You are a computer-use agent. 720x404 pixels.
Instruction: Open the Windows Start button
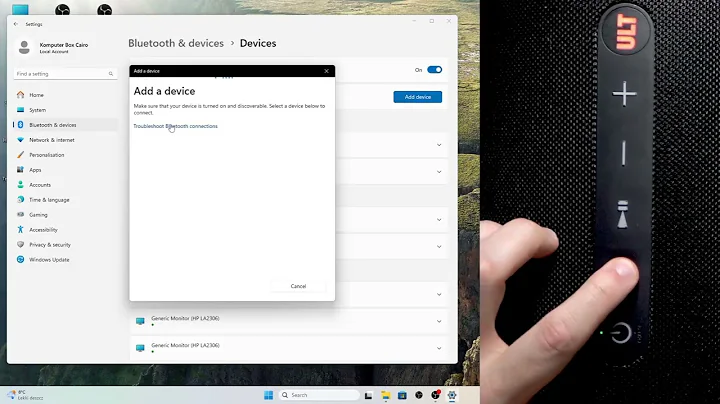click(269, 395)
